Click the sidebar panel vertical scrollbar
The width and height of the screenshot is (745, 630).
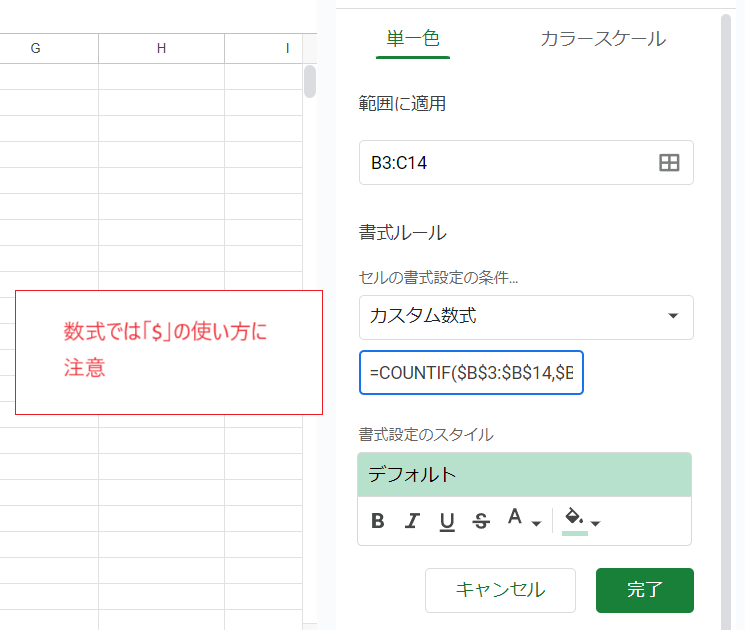tap(726, 322)
